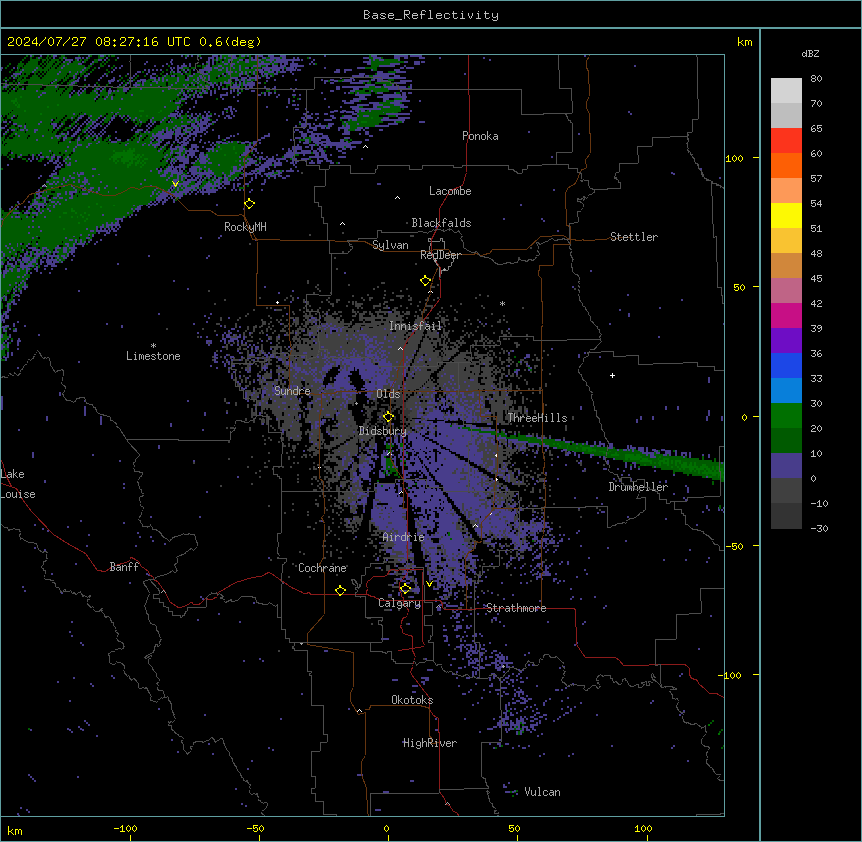
Task: Click the Limestone label
Action: (153, 356)
